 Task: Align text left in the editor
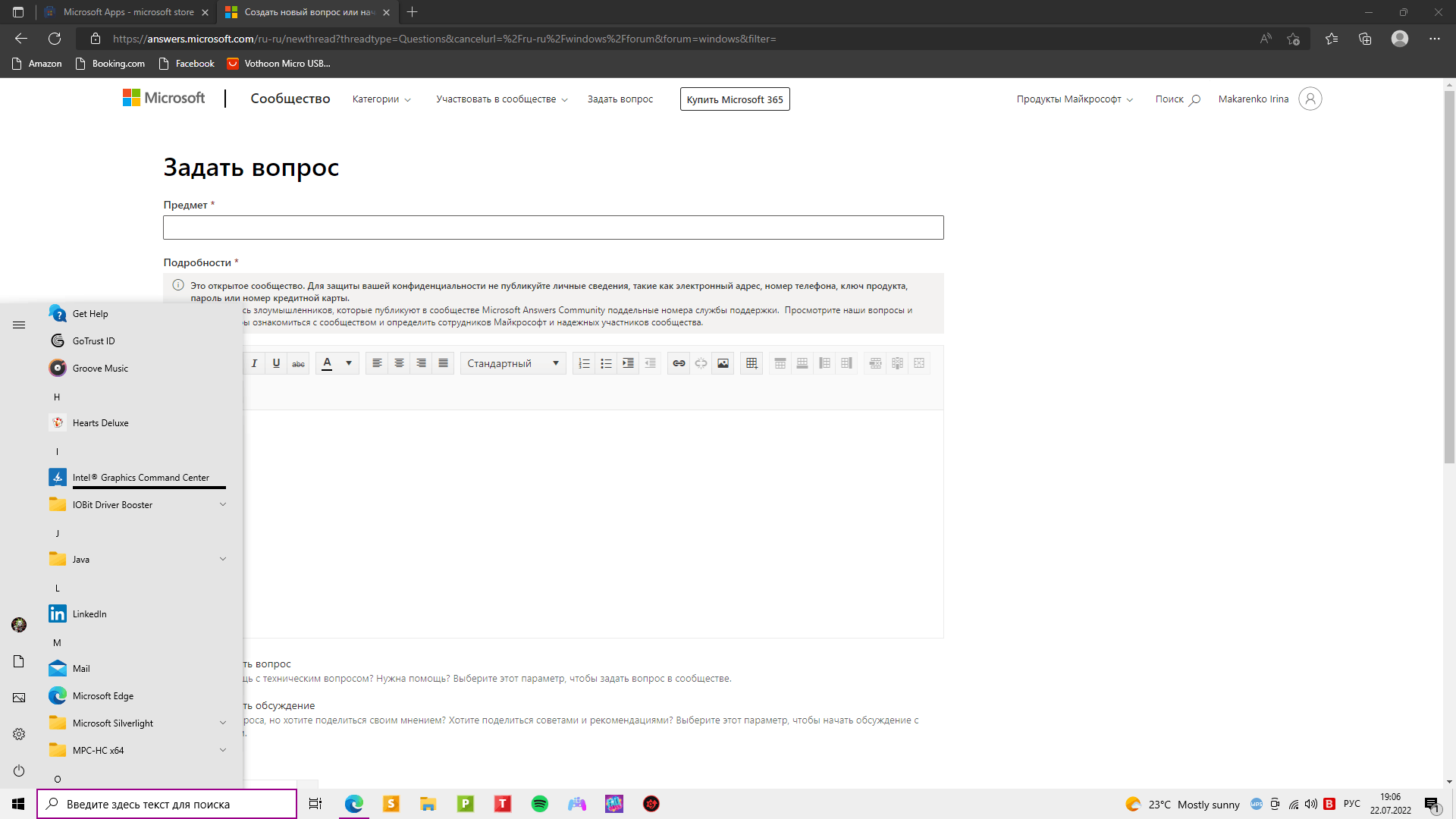pos(377,363)
